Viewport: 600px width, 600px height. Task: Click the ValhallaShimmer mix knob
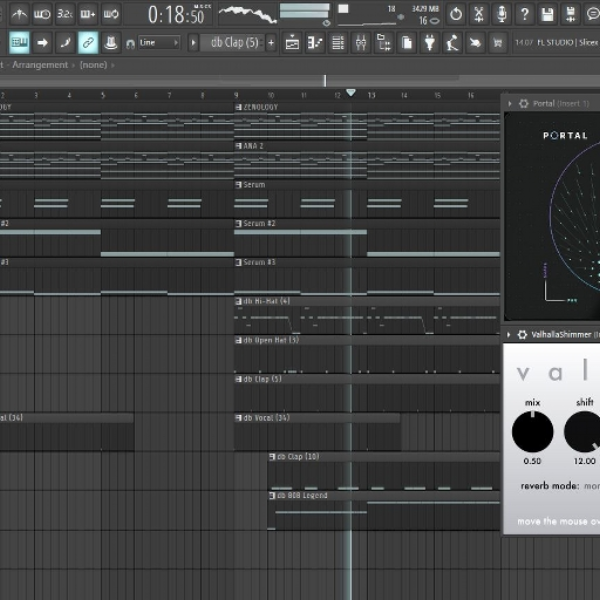(x=532, y=432)
